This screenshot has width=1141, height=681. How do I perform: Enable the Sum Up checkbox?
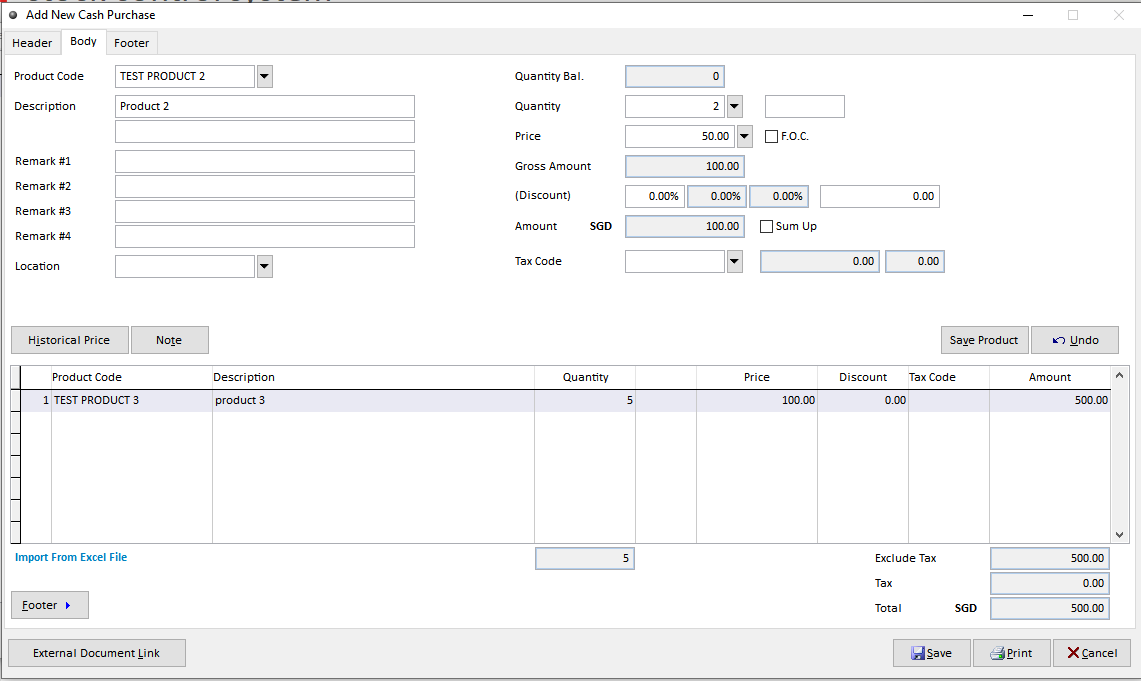(766, 226)
